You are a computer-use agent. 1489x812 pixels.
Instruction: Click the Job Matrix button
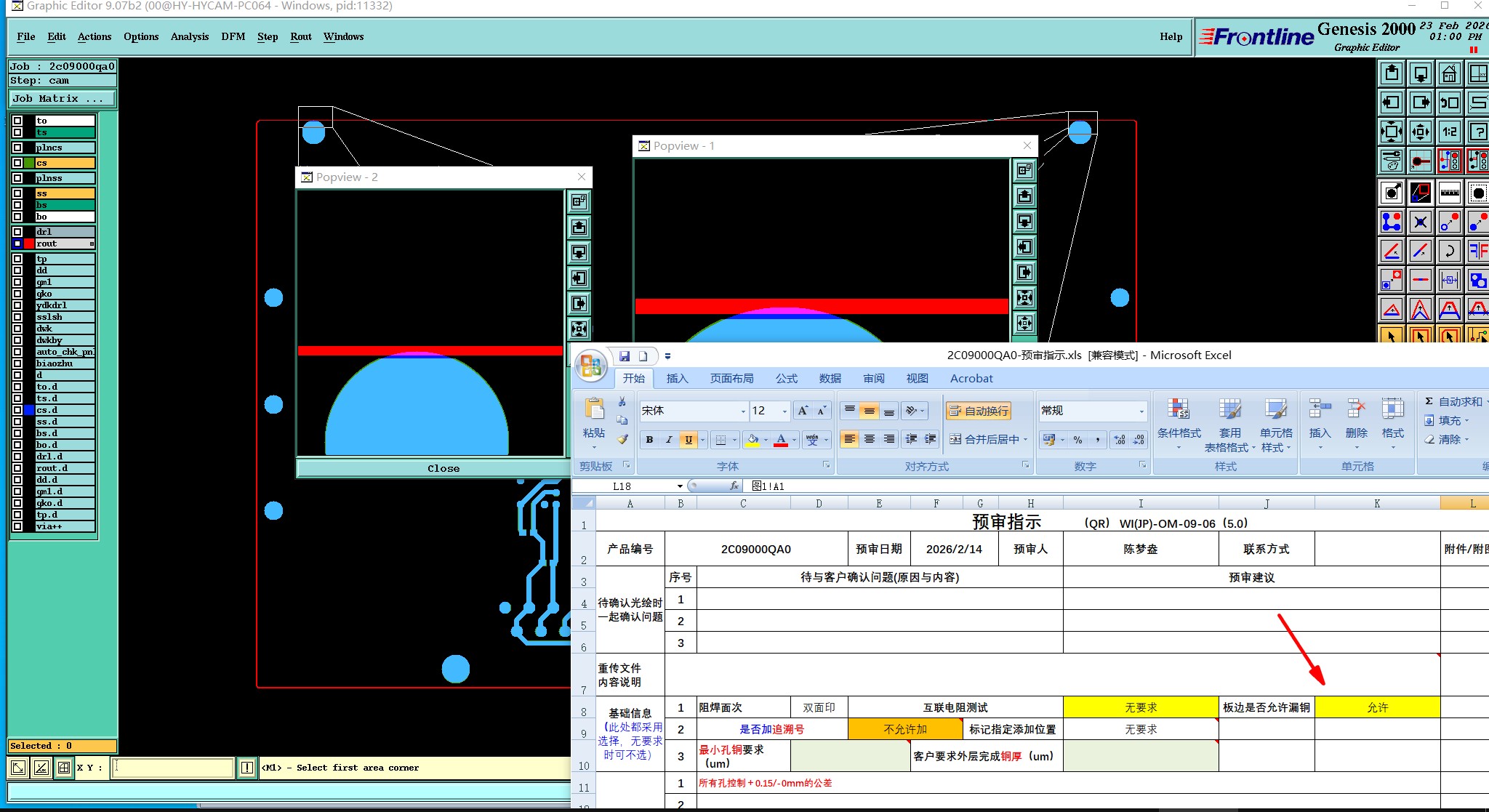click(x=62, y=98)
